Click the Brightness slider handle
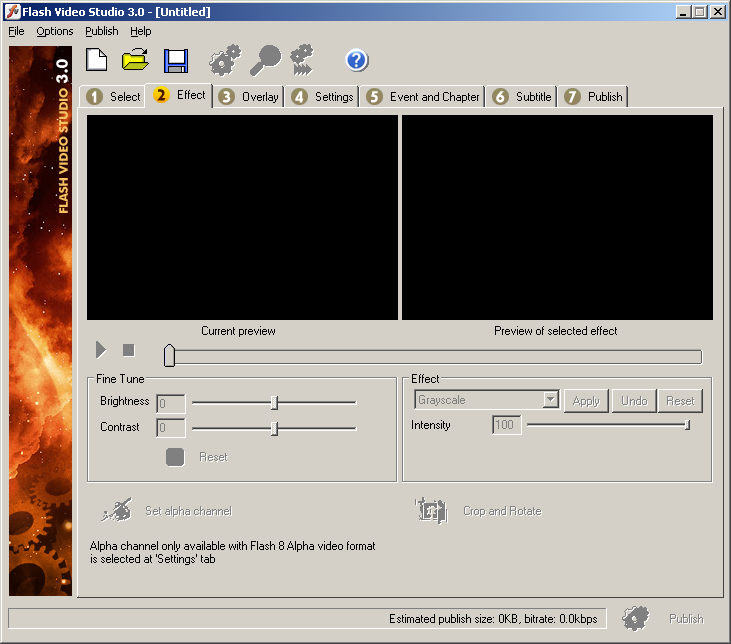The width and height of the screenshot is (731, 644). click(x=274, y=402)
